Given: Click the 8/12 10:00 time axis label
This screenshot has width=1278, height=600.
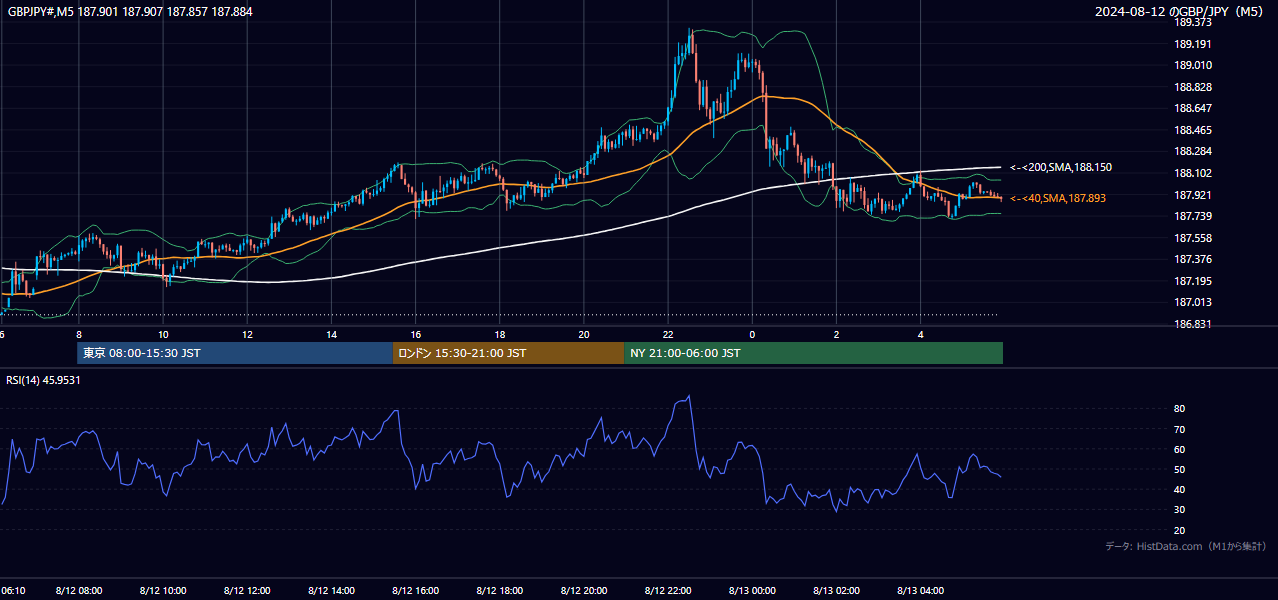Looking at the screenshot, I should [x=162, y=591].
